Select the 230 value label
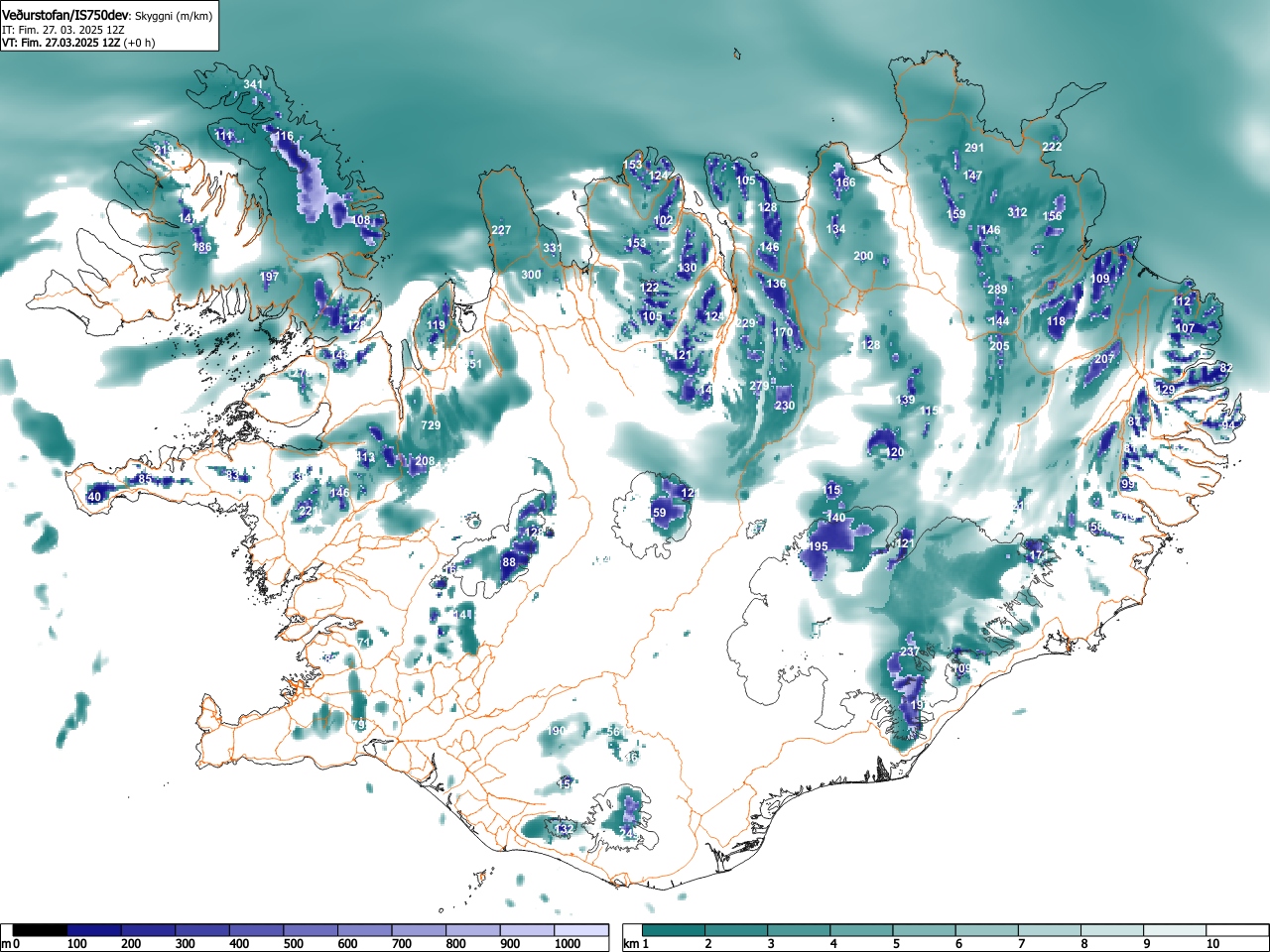The height and width of the screenshot is (952, 1270). coord(785,406)
